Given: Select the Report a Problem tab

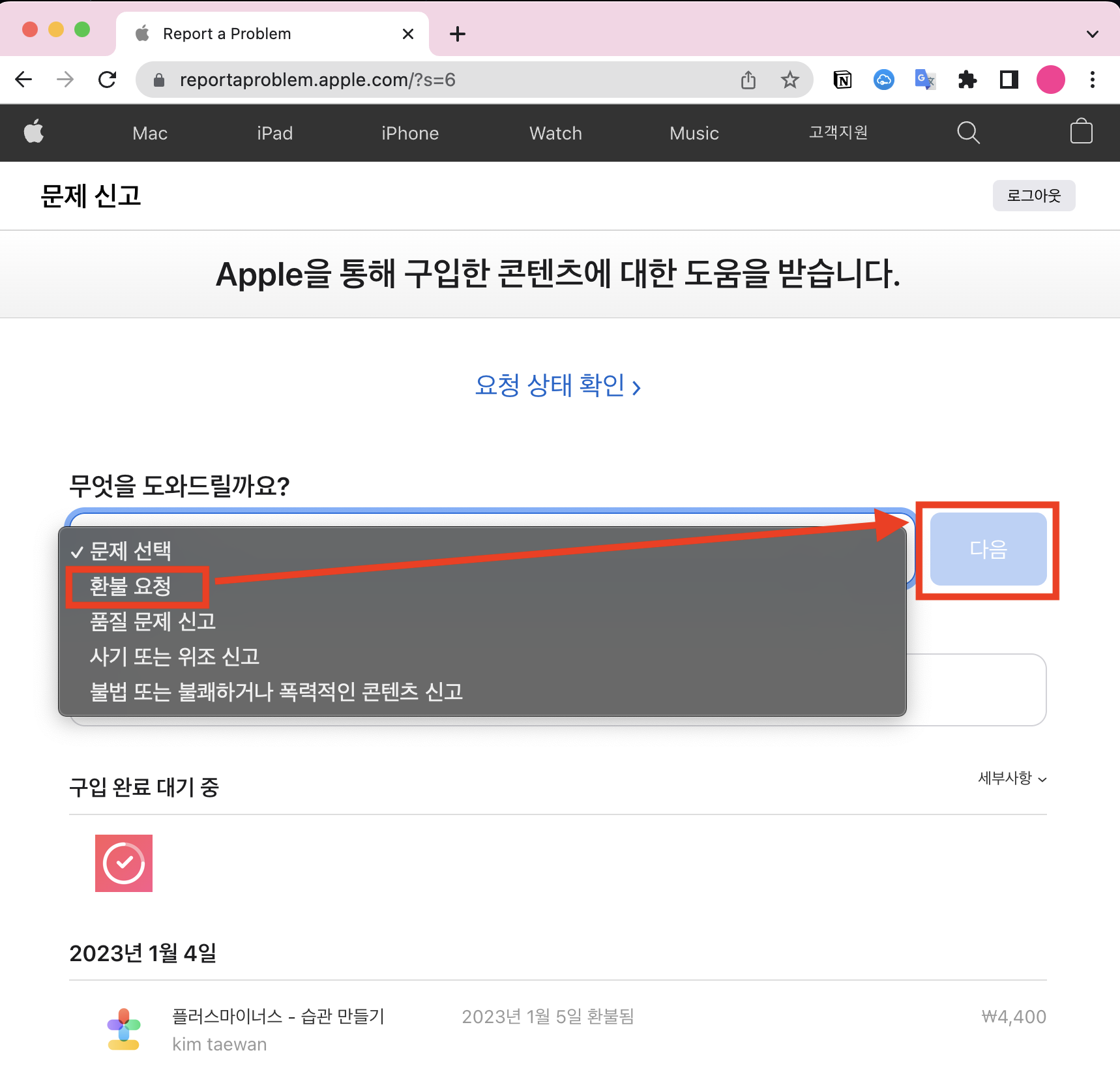Looking at the screenshot, I should click(x=273, y=34).
